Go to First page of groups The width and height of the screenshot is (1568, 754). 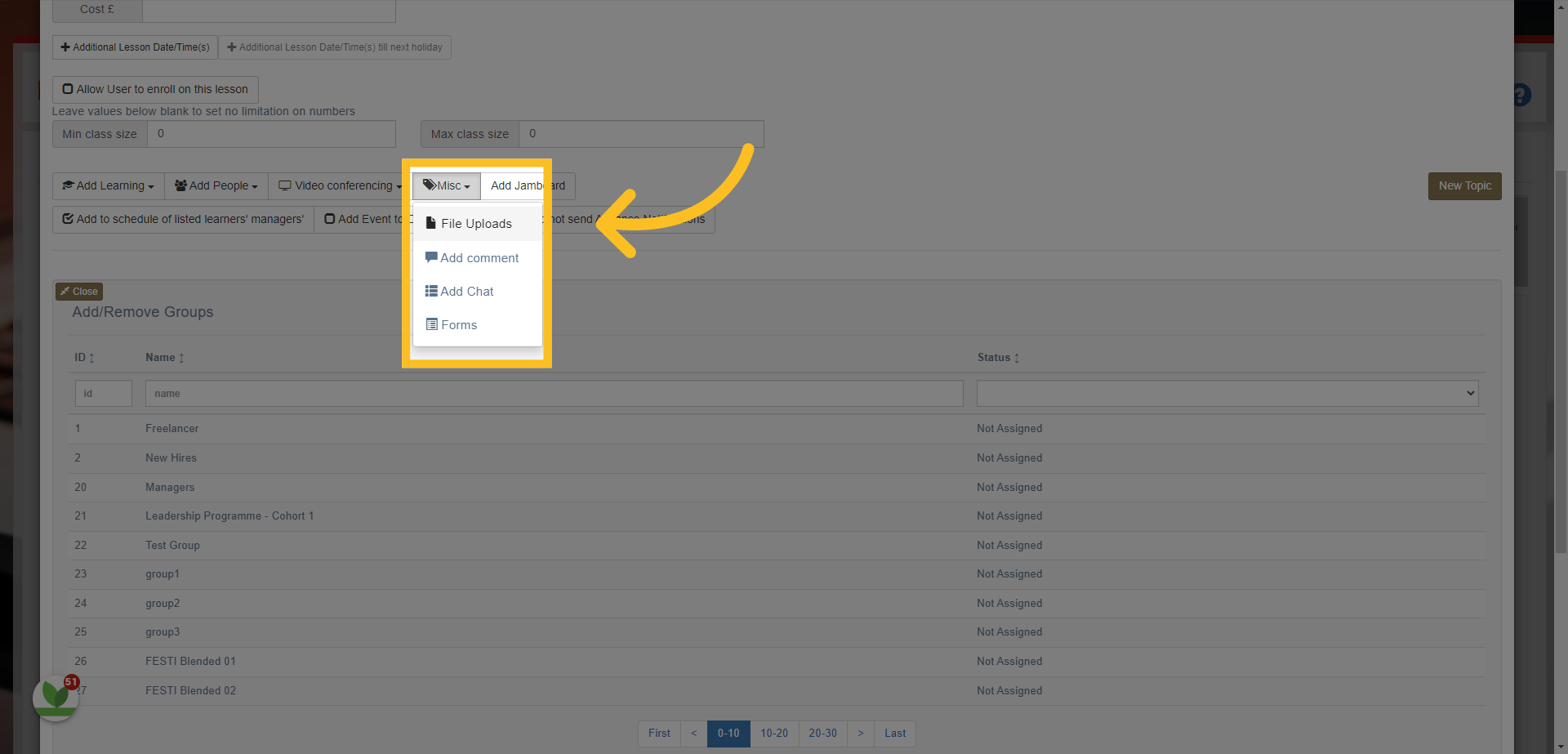coord(659,734)
